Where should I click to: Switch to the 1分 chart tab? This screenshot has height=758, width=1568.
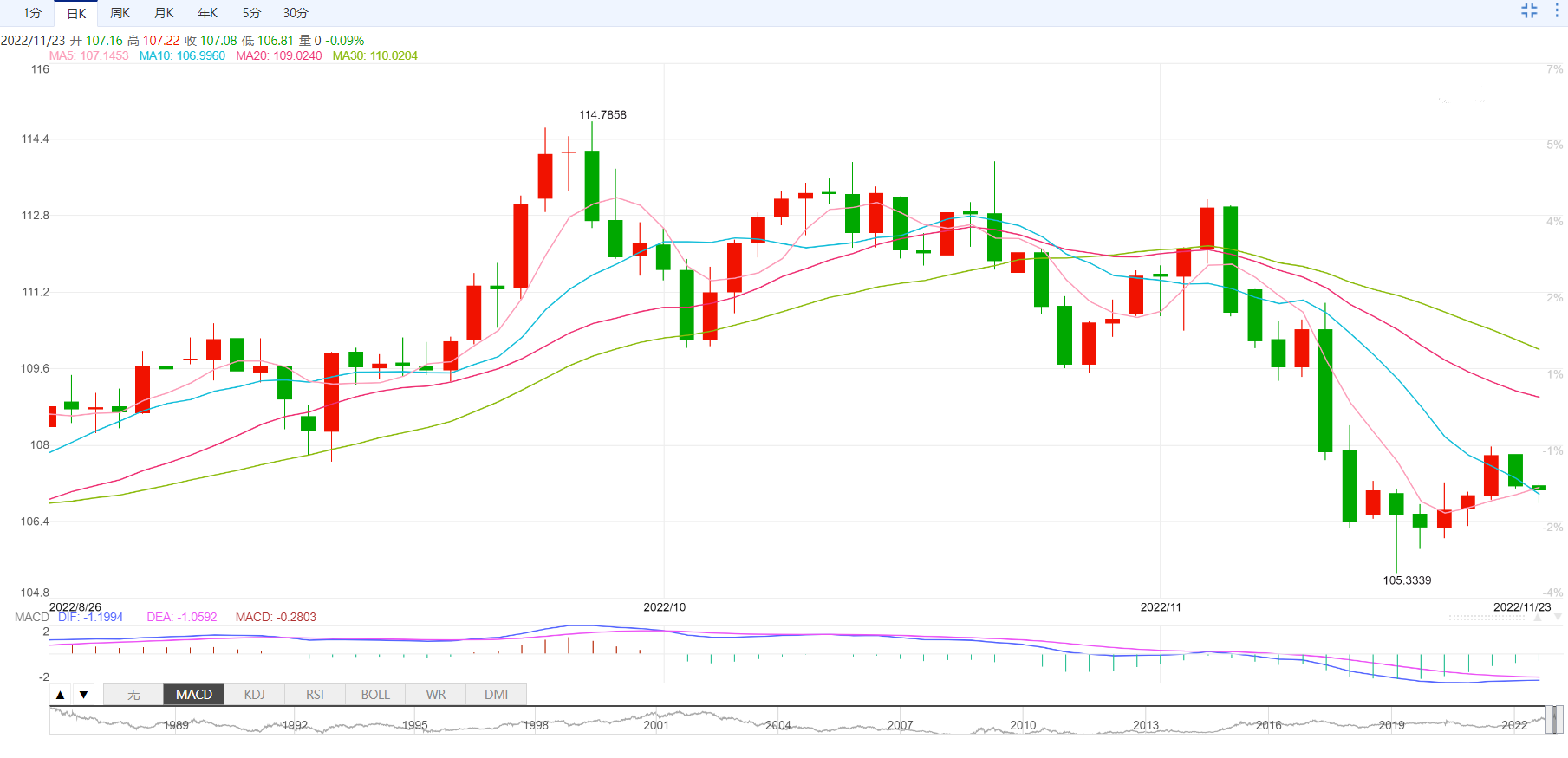pyautogui.click(x=32, y=13)
